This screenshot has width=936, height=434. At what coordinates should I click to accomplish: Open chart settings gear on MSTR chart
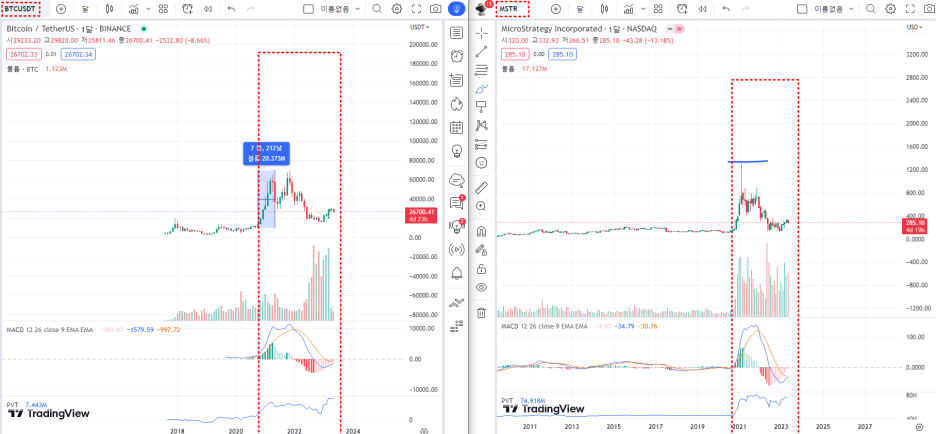(x=891, y=9)
